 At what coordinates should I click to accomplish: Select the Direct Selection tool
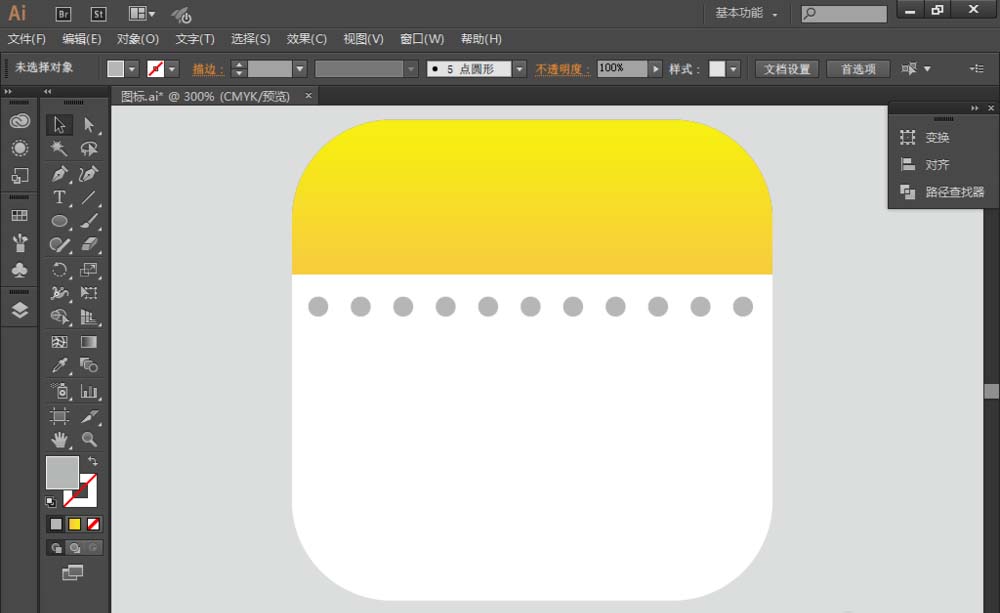pyautogui.click(x=89, y=124)
